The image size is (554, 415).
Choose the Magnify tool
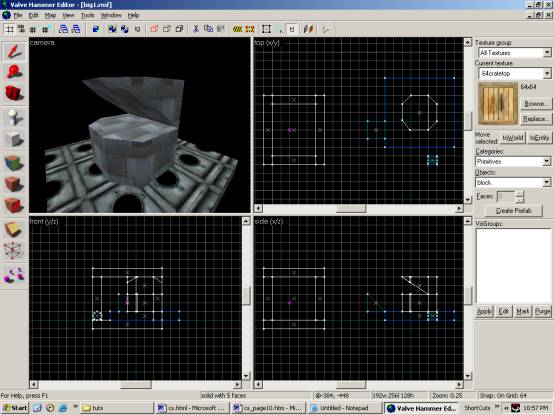click(14, 72)
